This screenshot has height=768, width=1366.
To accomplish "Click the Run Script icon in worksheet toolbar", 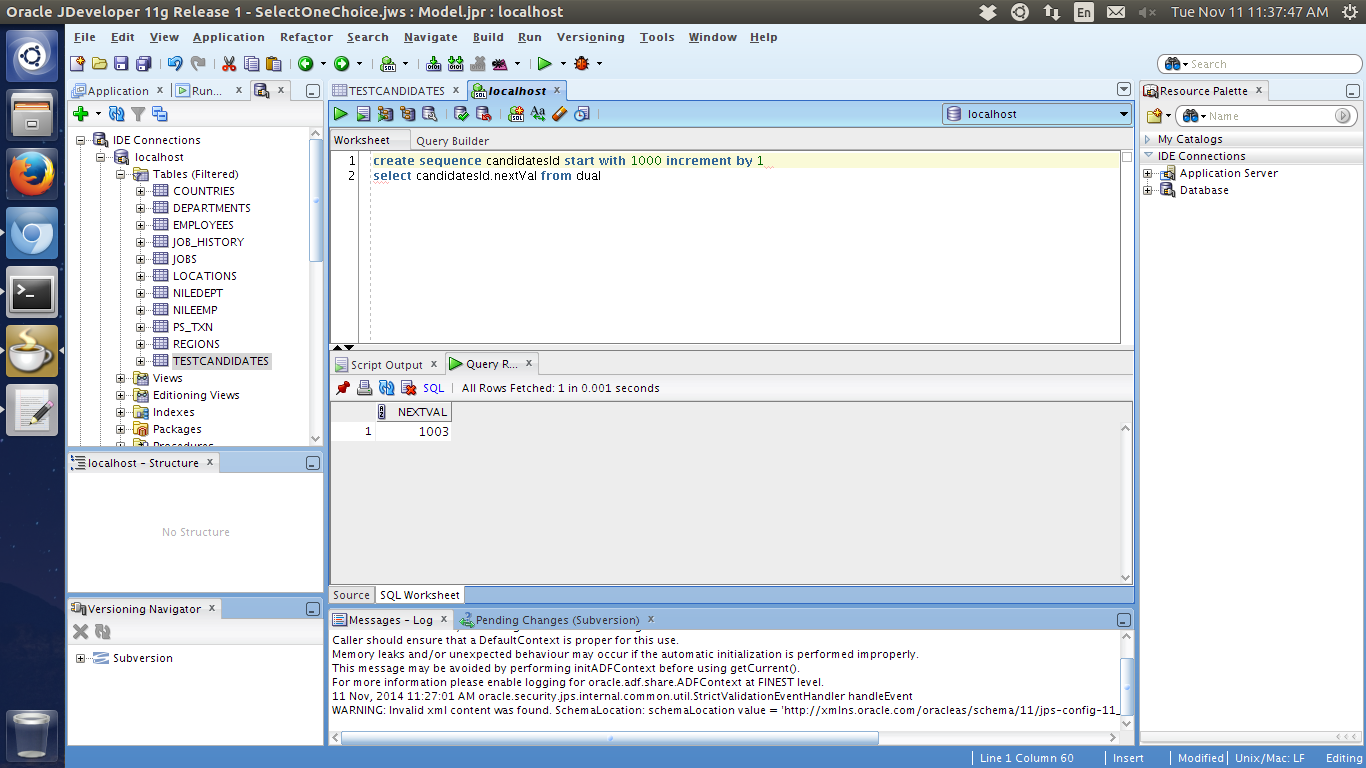I will click(363, 114).
